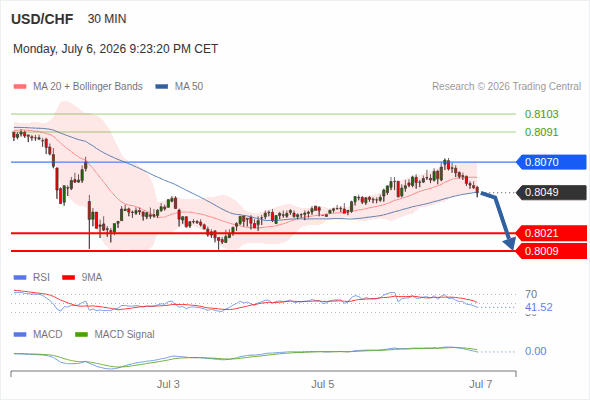Click the MA 50 blue legend swatch
The width and height of the screenshot is (590, 400).
pos(162,87)
